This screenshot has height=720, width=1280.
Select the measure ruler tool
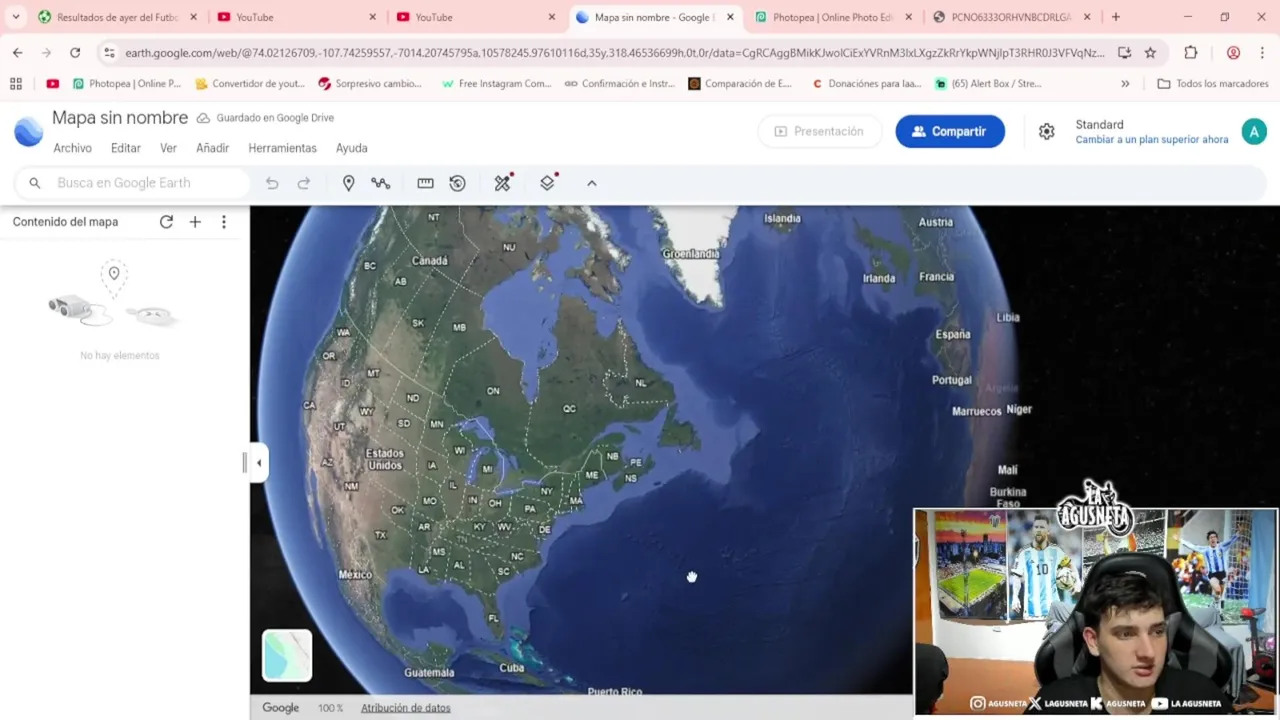(425, 183)
